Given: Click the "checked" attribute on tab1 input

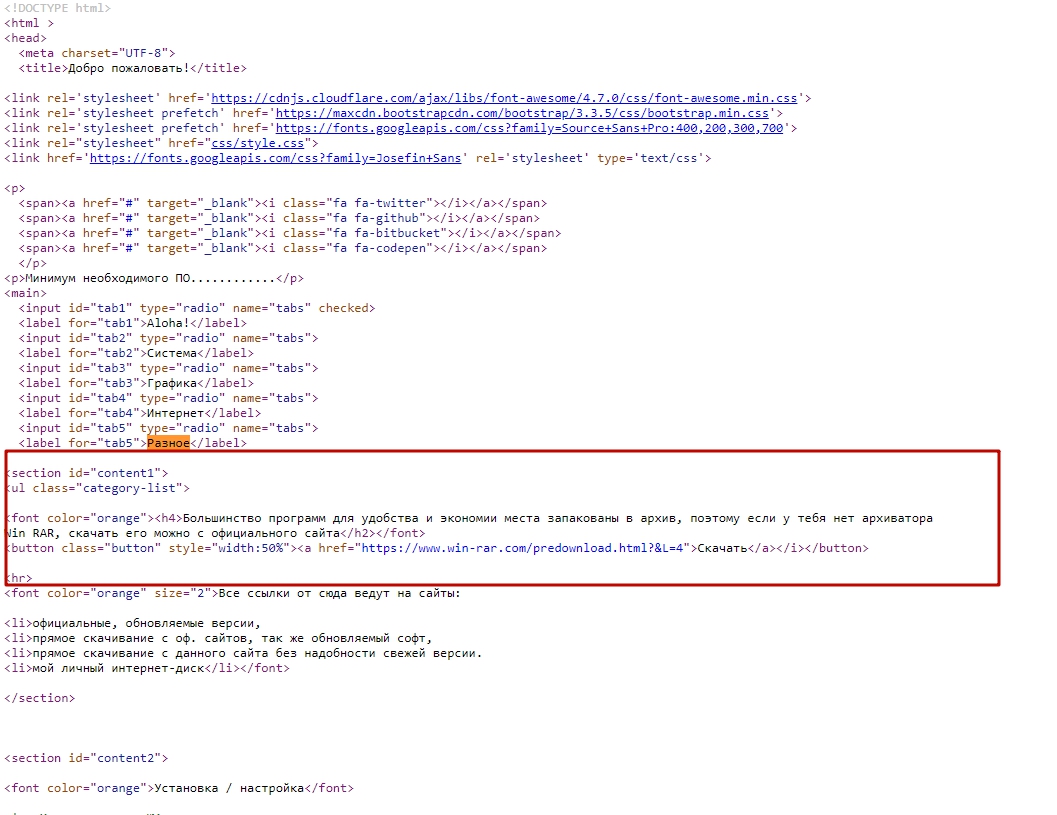Looking at the screenshot, I should (345, 308).
